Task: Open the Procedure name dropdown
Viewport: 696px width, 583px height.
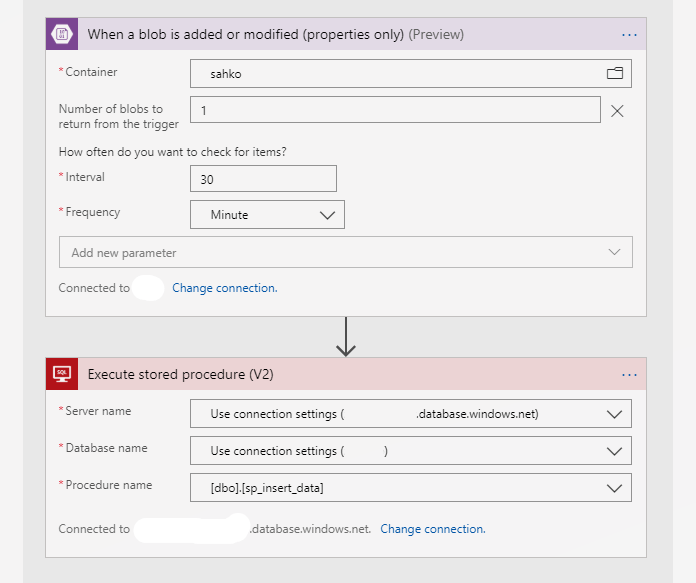Action: (613, 488)
